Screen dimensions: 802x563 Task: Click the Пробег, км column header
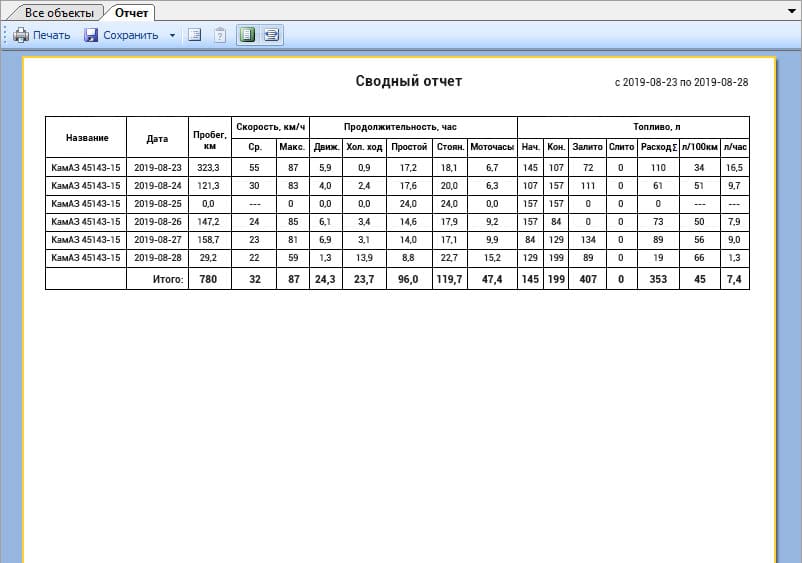pos(209,137)
